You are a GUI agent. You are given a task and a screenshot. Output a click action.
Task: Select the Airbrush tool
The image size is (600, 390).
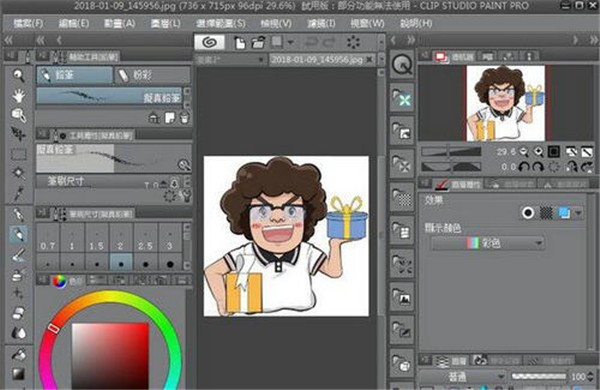18,274
